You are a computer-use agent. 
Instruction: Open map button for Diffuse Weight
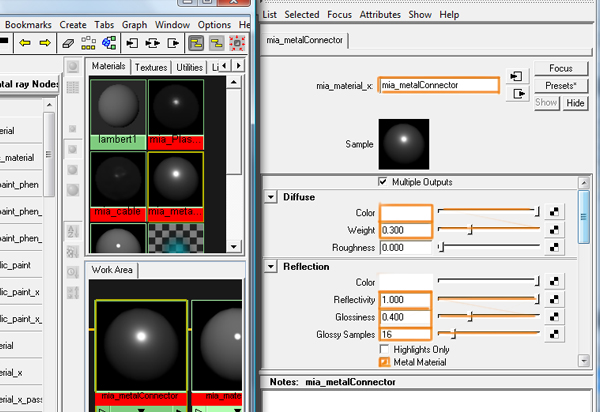click(554, 230)
